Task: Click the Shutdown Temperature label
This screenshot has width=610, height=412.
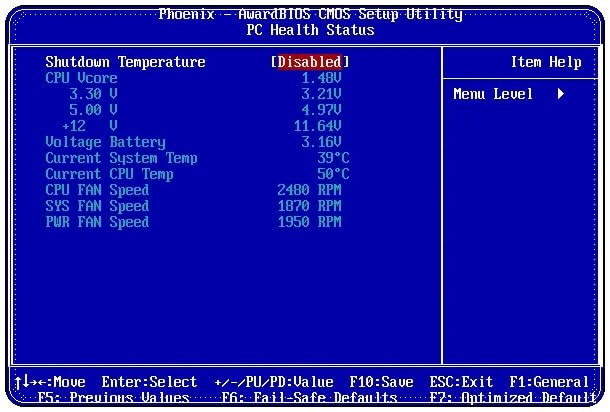Action: coord(125,62)
